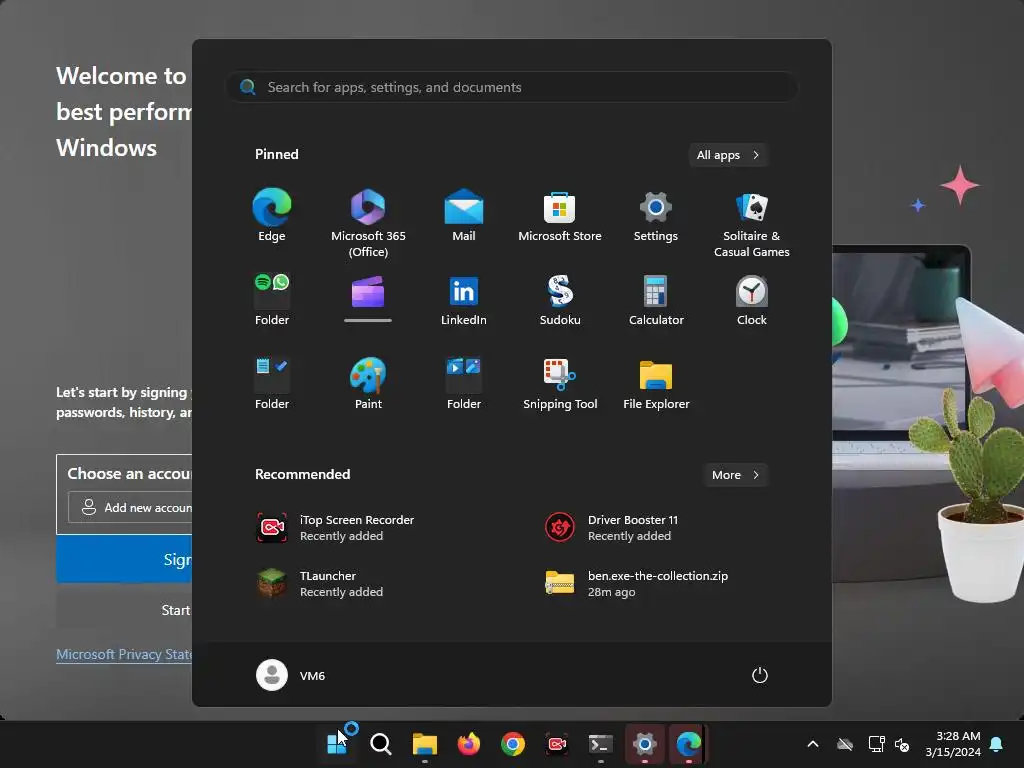This screenshot has width=1024, height=768.
Task: Show hidden system tray icons
Action: coord(812,744)
